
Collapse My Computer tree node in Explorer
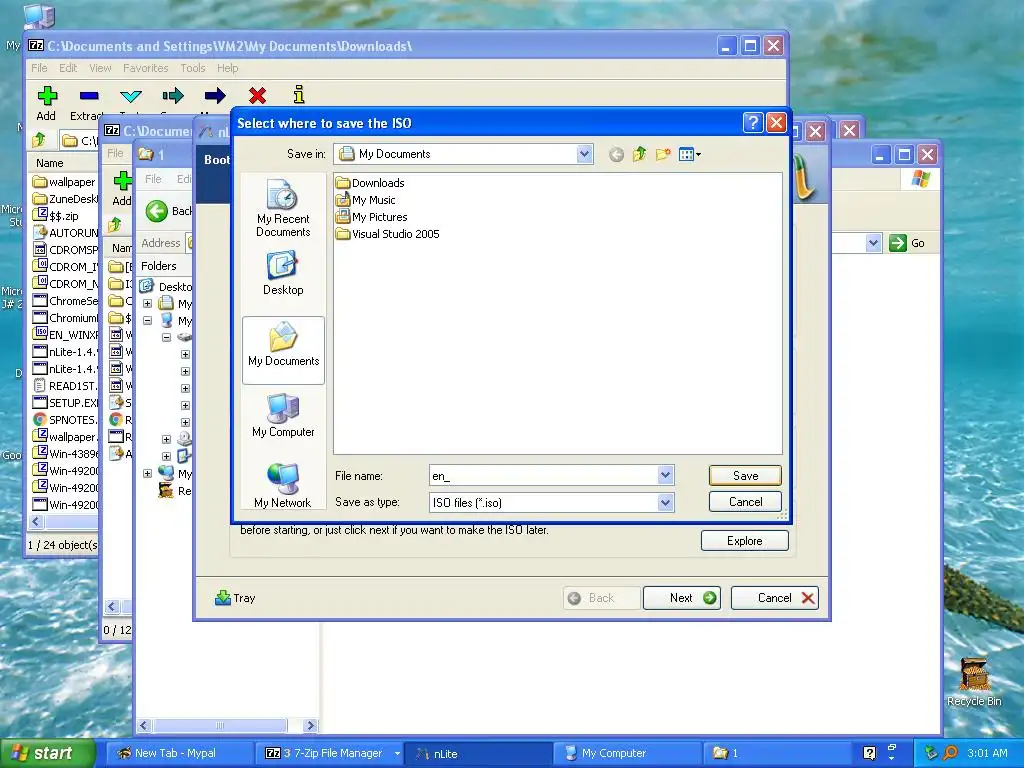(148, 321)
